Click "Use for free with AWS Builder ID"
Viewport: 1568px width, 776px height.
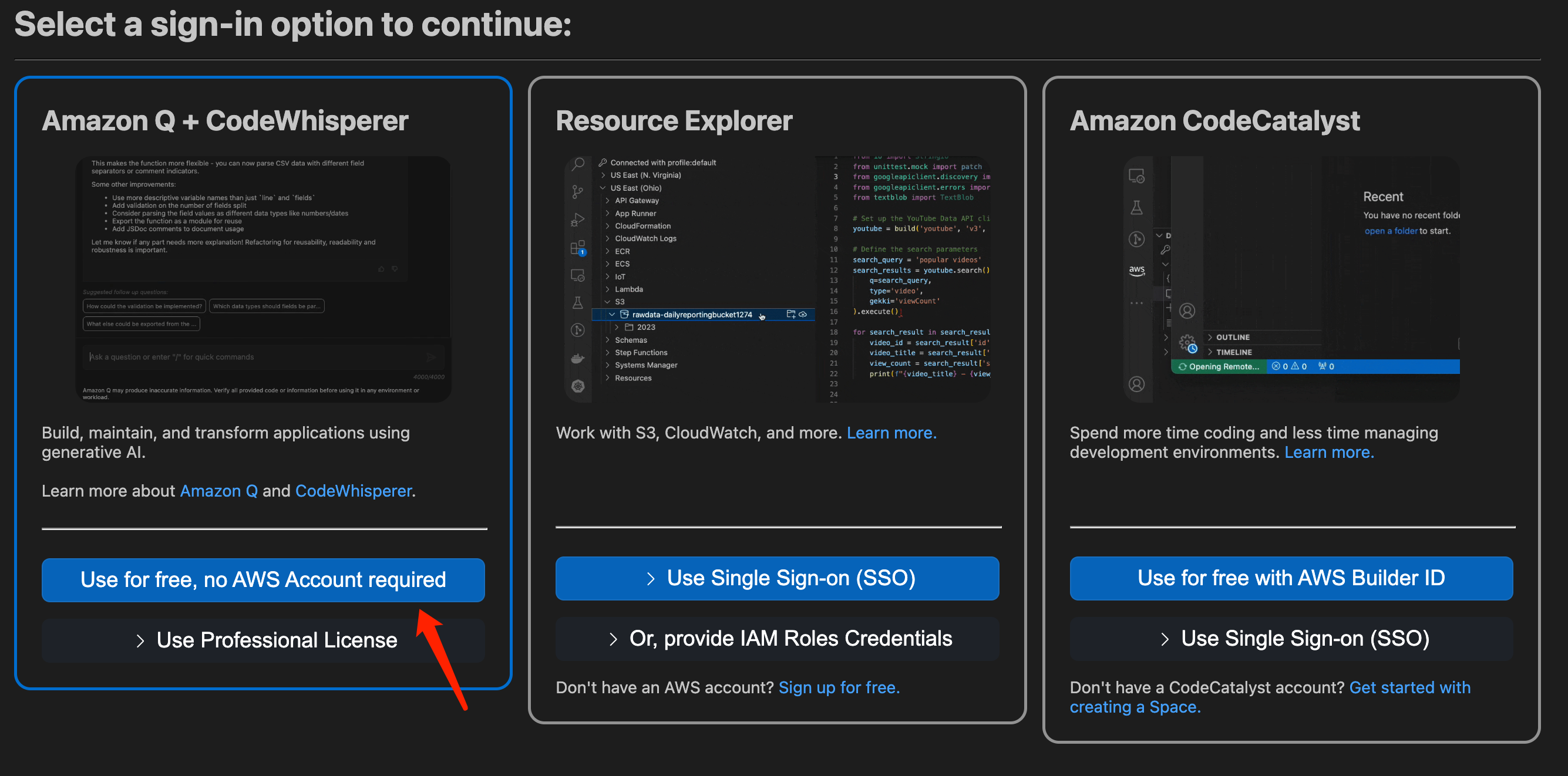[x=1291, y=578]
